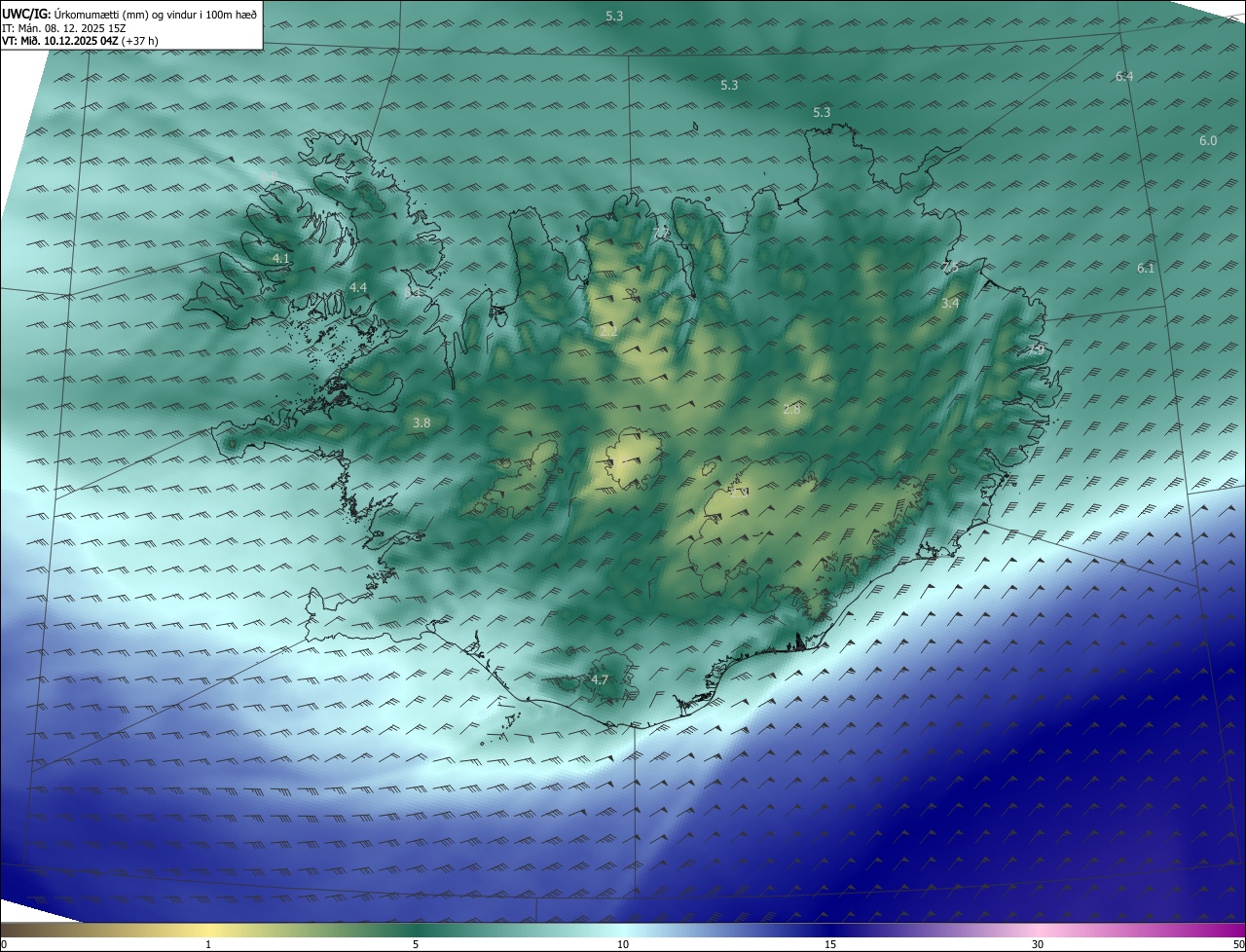The image size is (1246, 952).
Task: Click the 6.0 precipitation value
Action: (x=1208, y=140)
